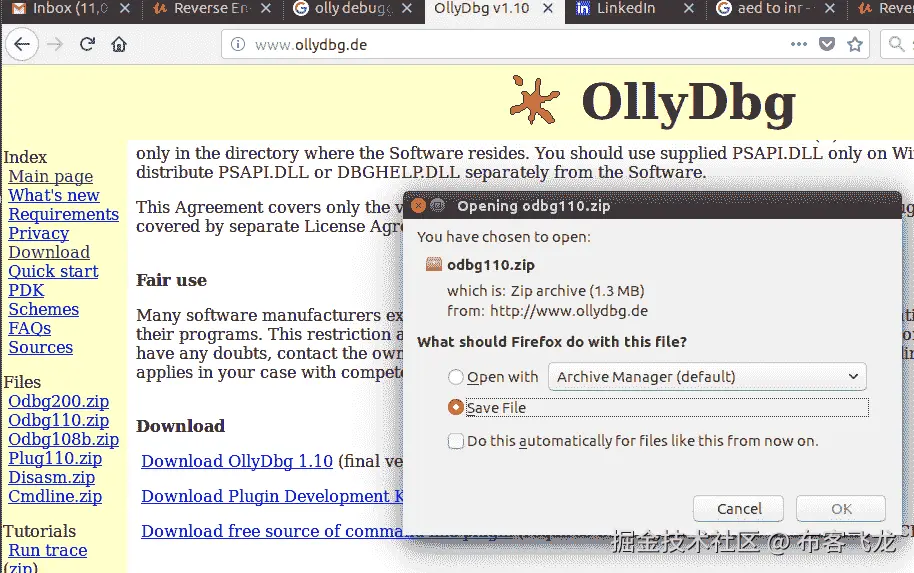Save page to Pocket icon
Viewport: 914px width, 573px height.
(827, 44)
